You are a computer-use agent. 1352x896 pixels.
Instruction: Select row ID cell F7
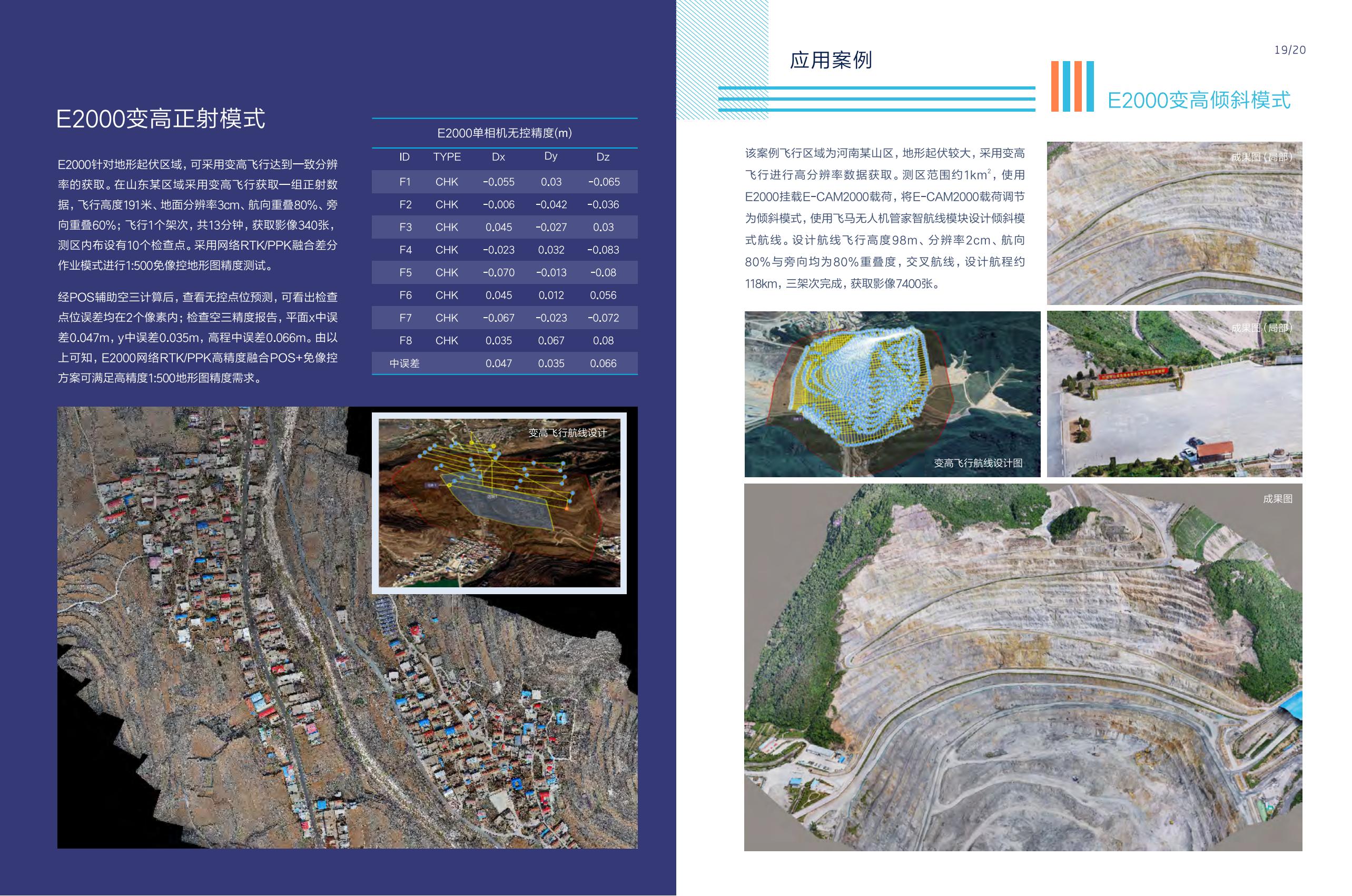point(406,318)
